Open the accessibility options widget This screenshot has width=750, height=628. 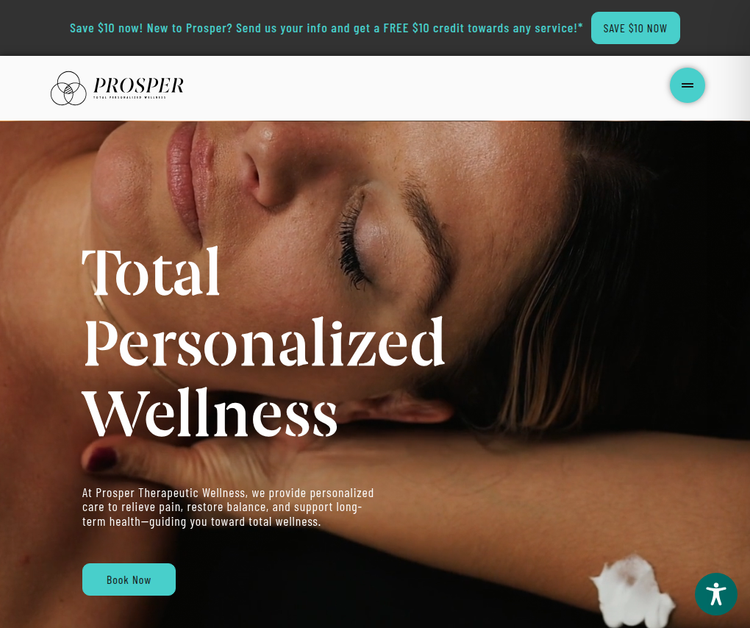click(716, 594)
